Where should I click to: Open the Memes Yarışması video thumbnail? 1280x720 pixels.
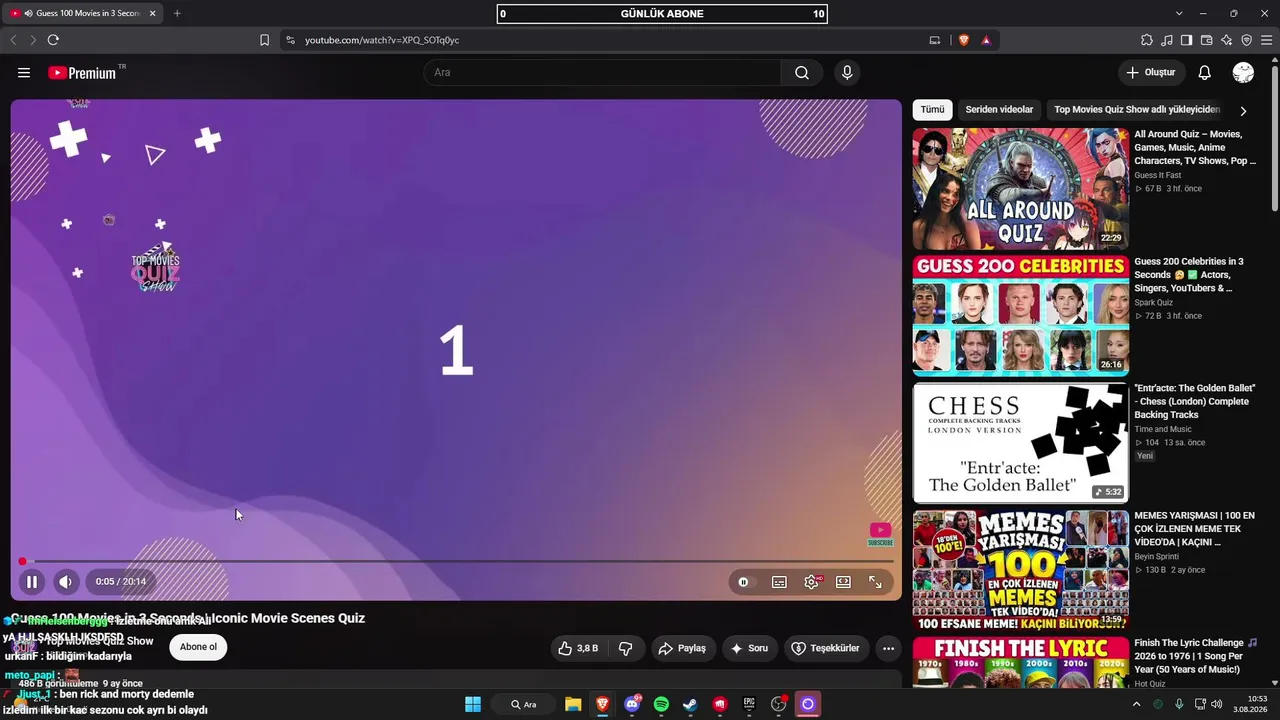1021,570
